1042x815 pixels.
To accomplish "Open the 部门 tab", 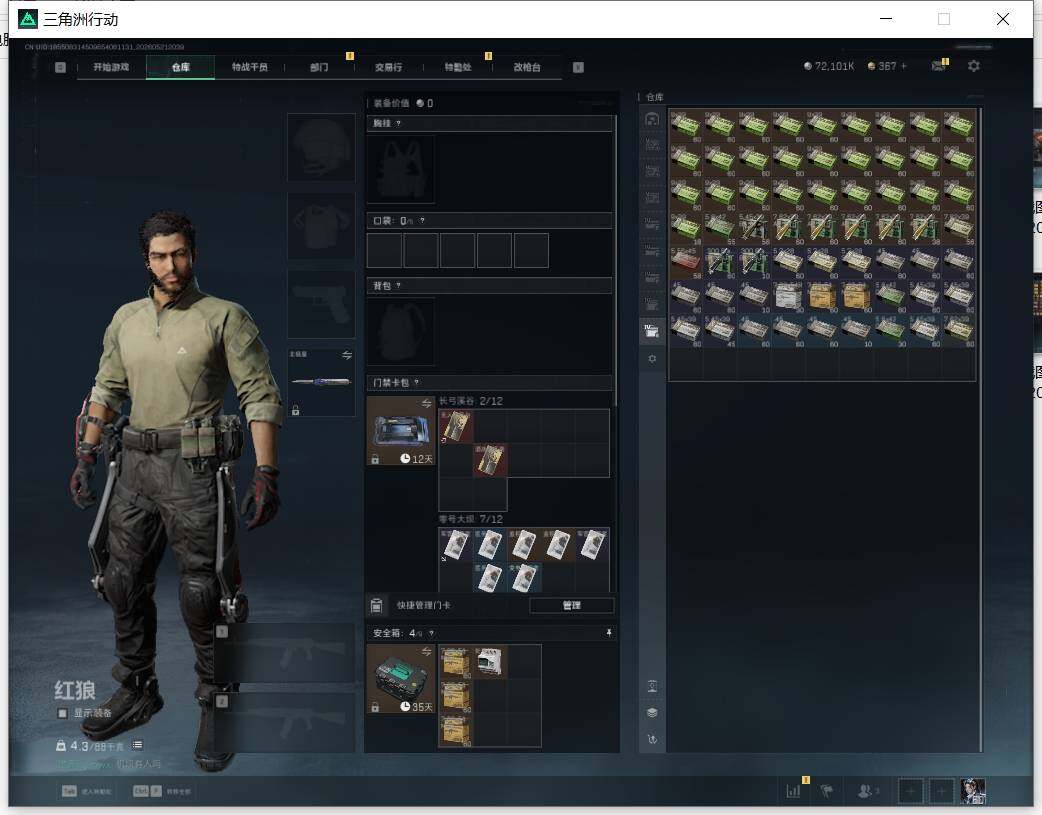I will [319, 67].
